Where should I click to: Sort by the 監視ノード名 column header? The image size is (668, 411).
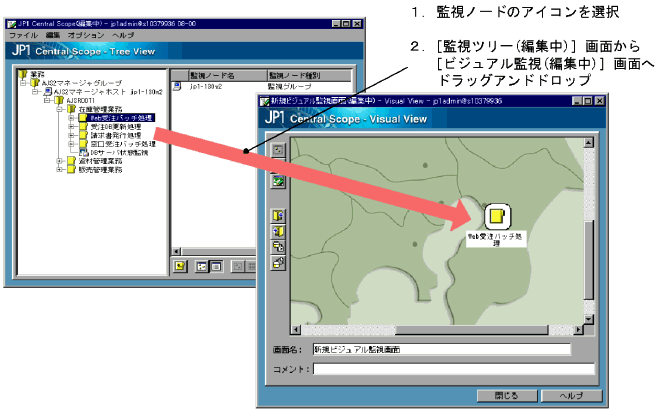coord(228,75)
